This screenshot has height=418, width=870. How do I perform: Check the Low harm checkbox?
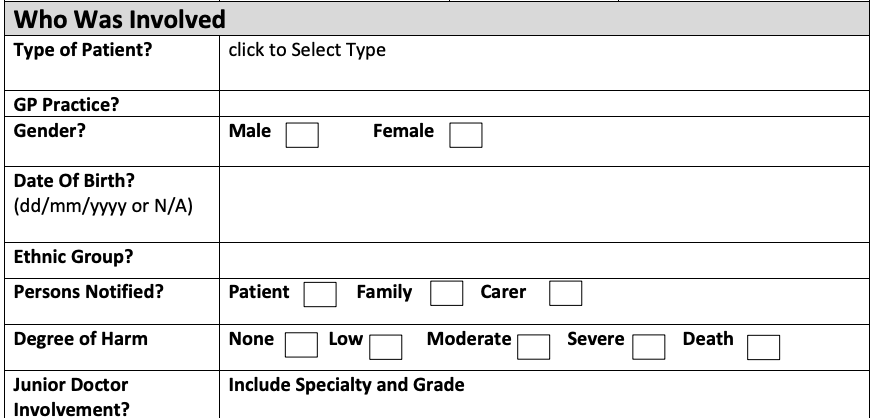point(386,346)
